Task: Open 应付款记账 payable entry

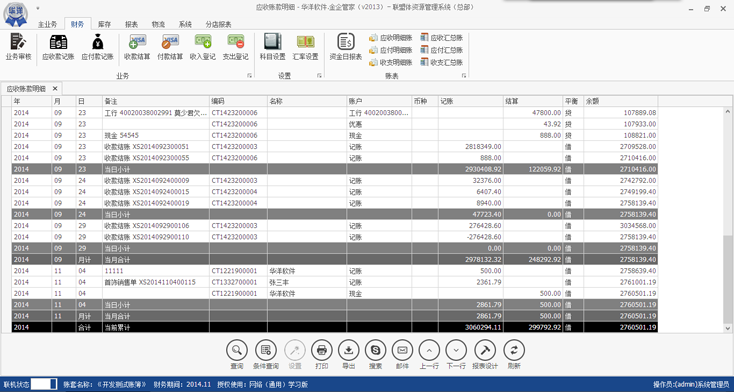Action: coord(97,47)
